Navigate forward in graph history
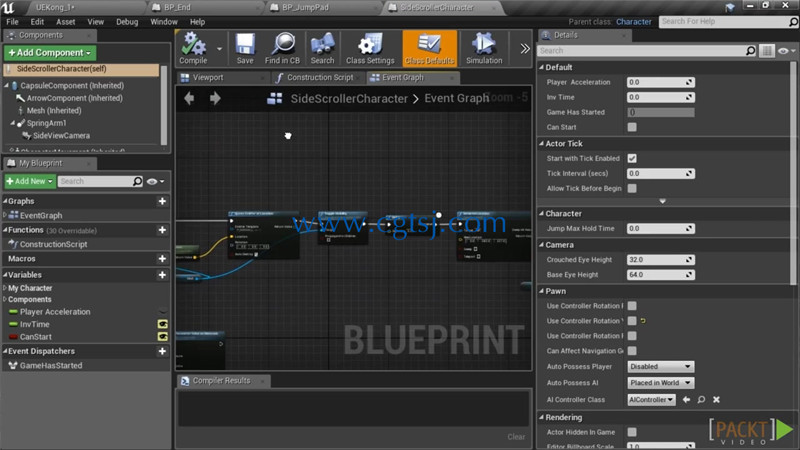This screenshot has width=800, height=450. [x=215, y=98]
